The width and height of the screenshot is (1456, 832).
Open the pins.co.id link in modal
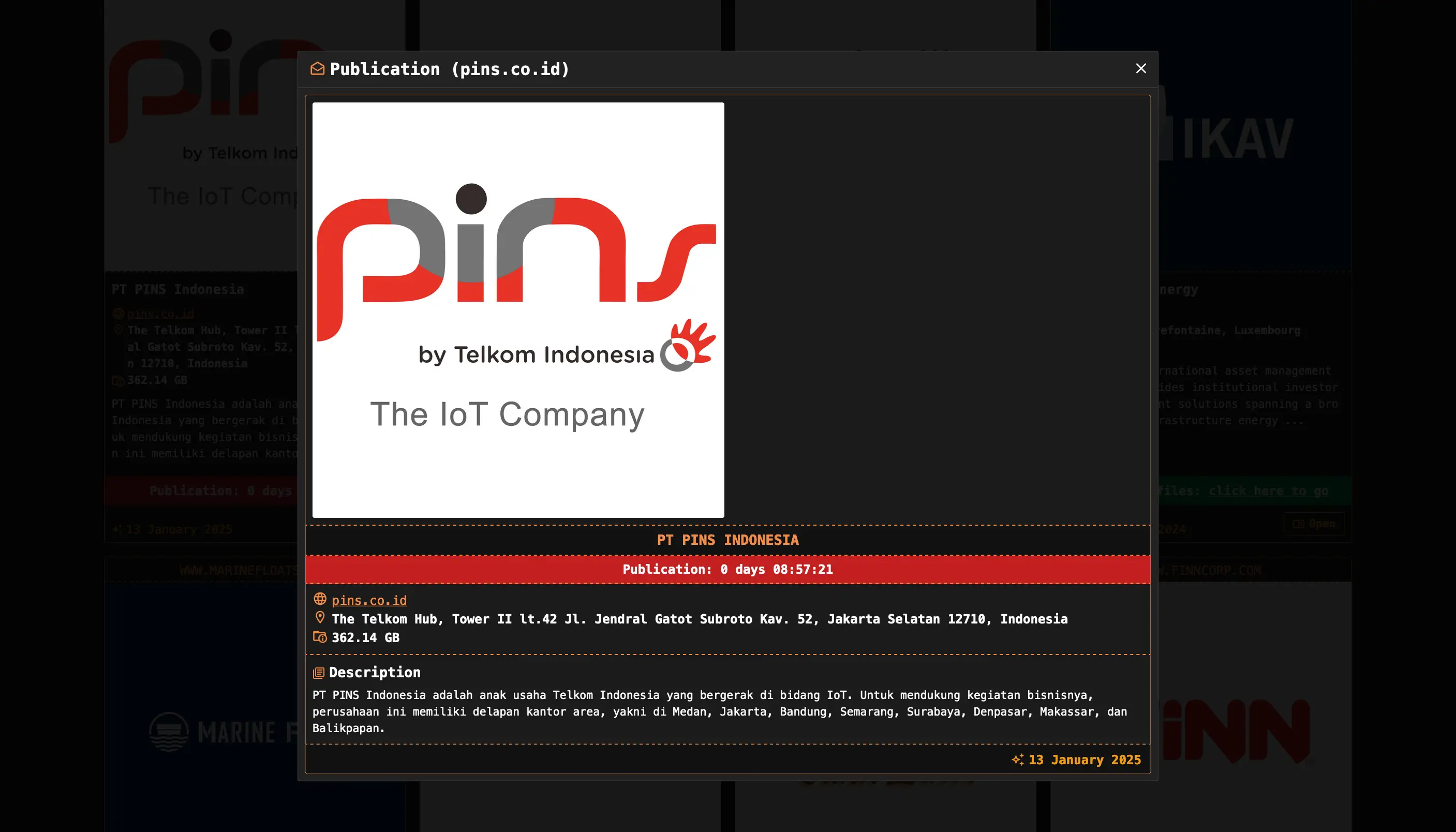coord(369,600)
